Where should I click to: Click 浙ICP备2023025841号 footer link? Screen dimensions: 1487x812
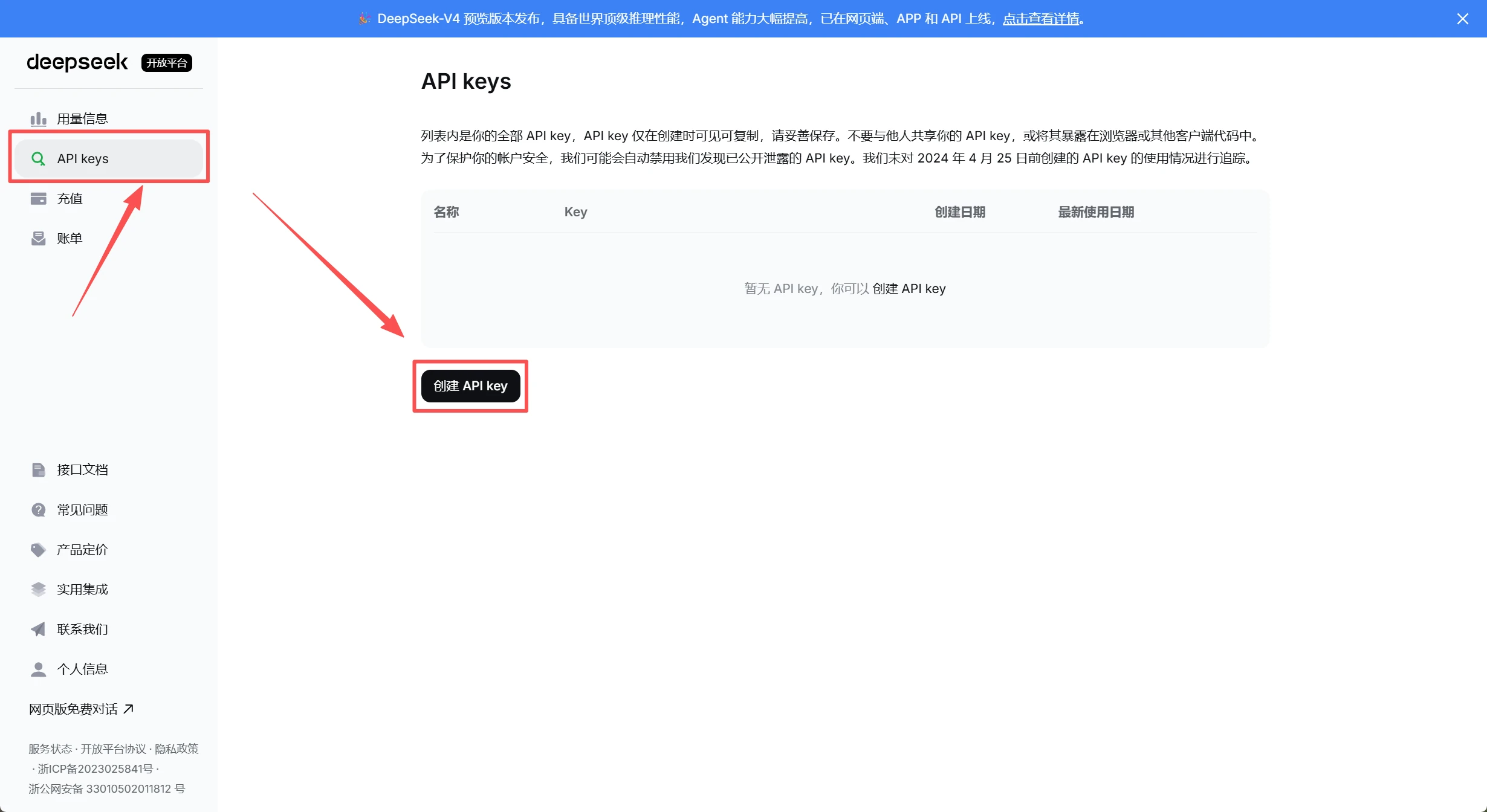click(x=96, y=768)
